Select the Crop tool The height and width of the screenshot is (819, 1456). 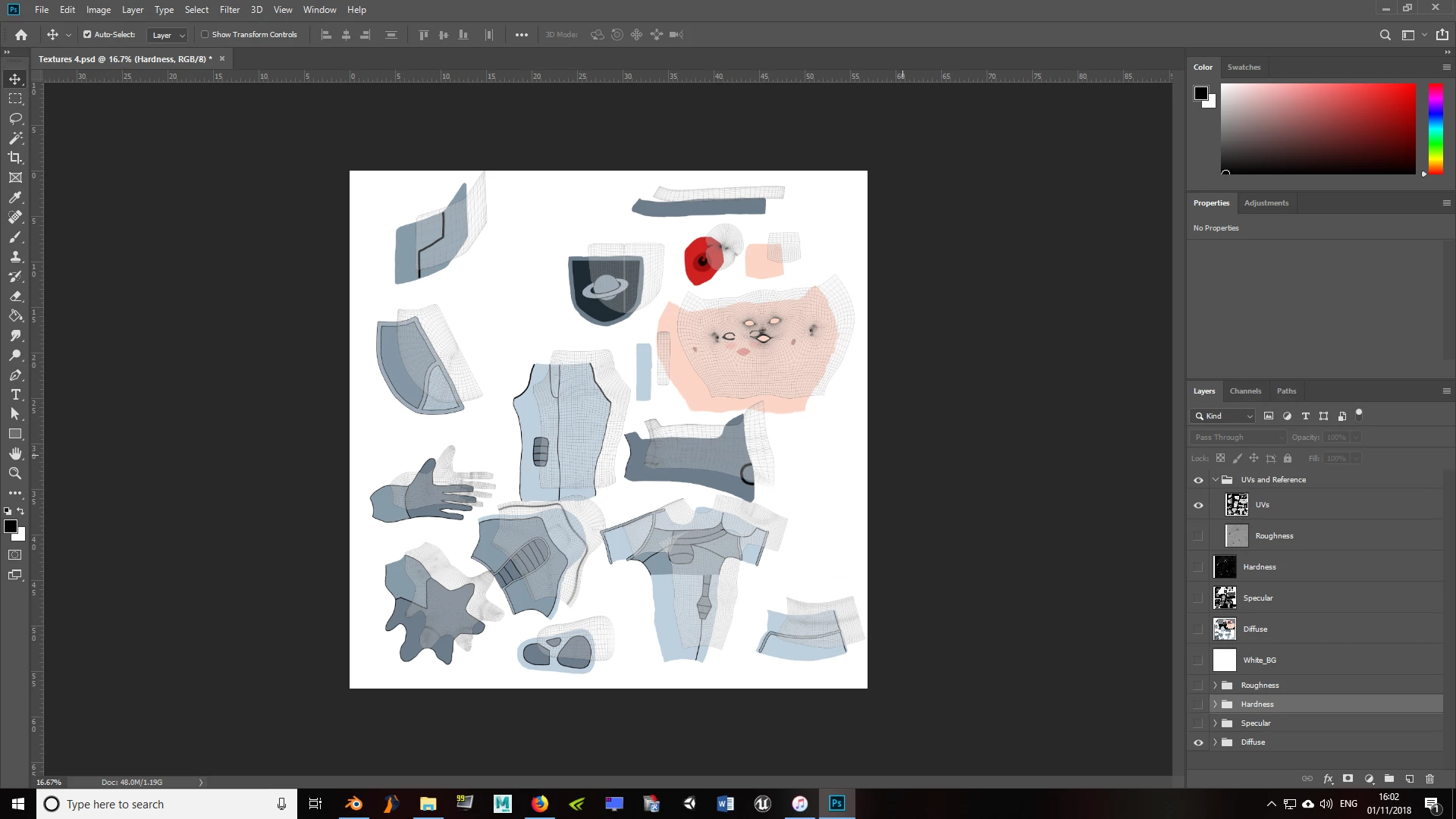pos(15,158)
